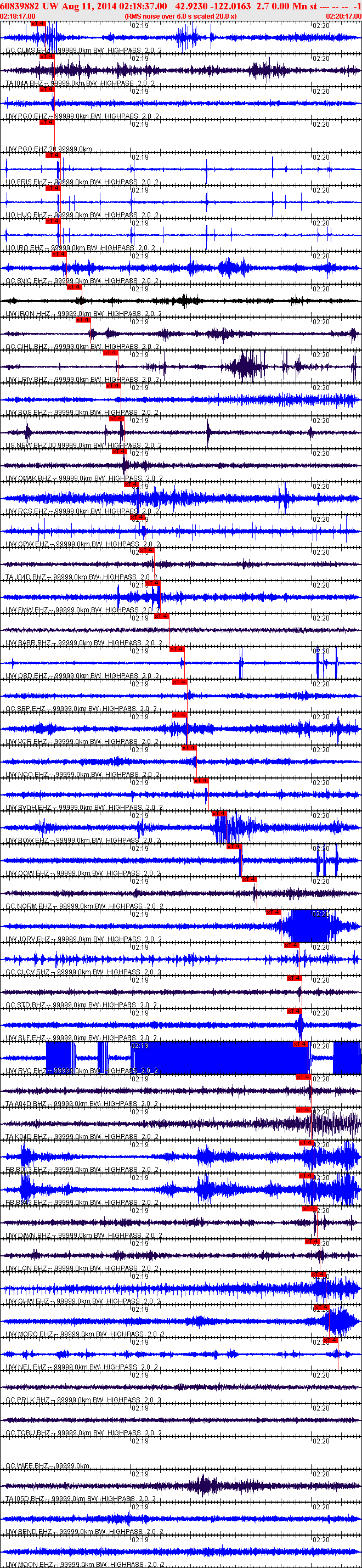Image resolution: width=362 pixels, height=1568 pixels.
Task: Select the xT pick flag on UW IRON trace
Action: pyautogui.click(x=74, y=287)
